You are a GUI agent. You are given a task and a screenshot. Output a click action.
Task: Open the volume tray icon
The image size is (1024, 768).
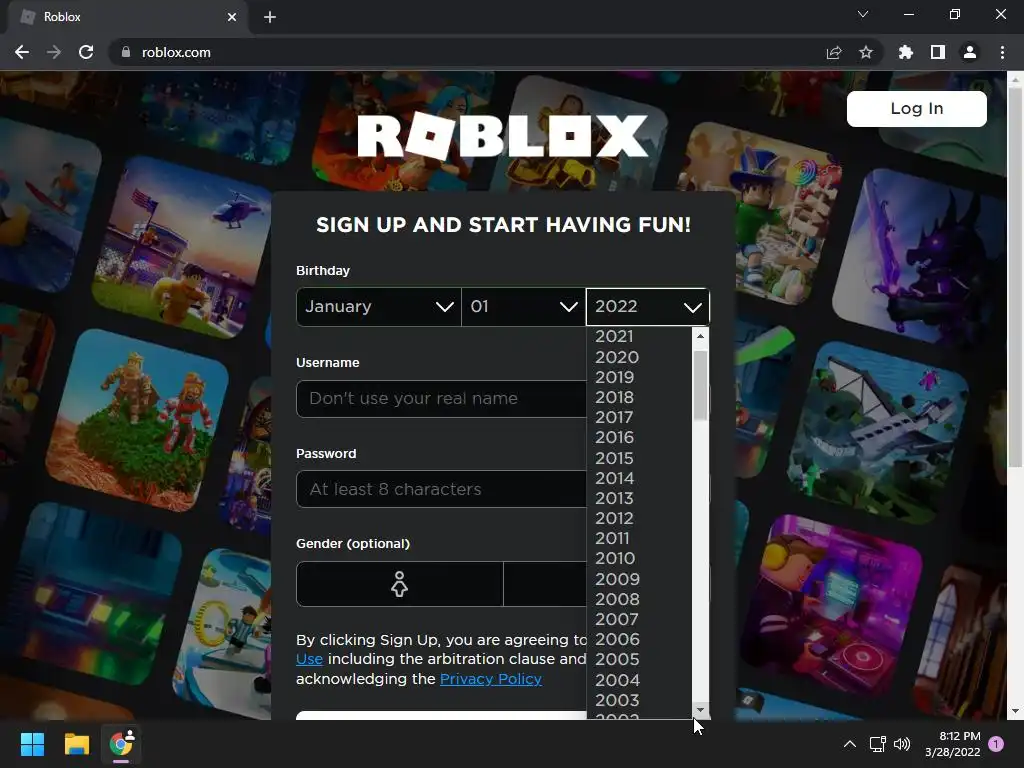pos(902,744)
